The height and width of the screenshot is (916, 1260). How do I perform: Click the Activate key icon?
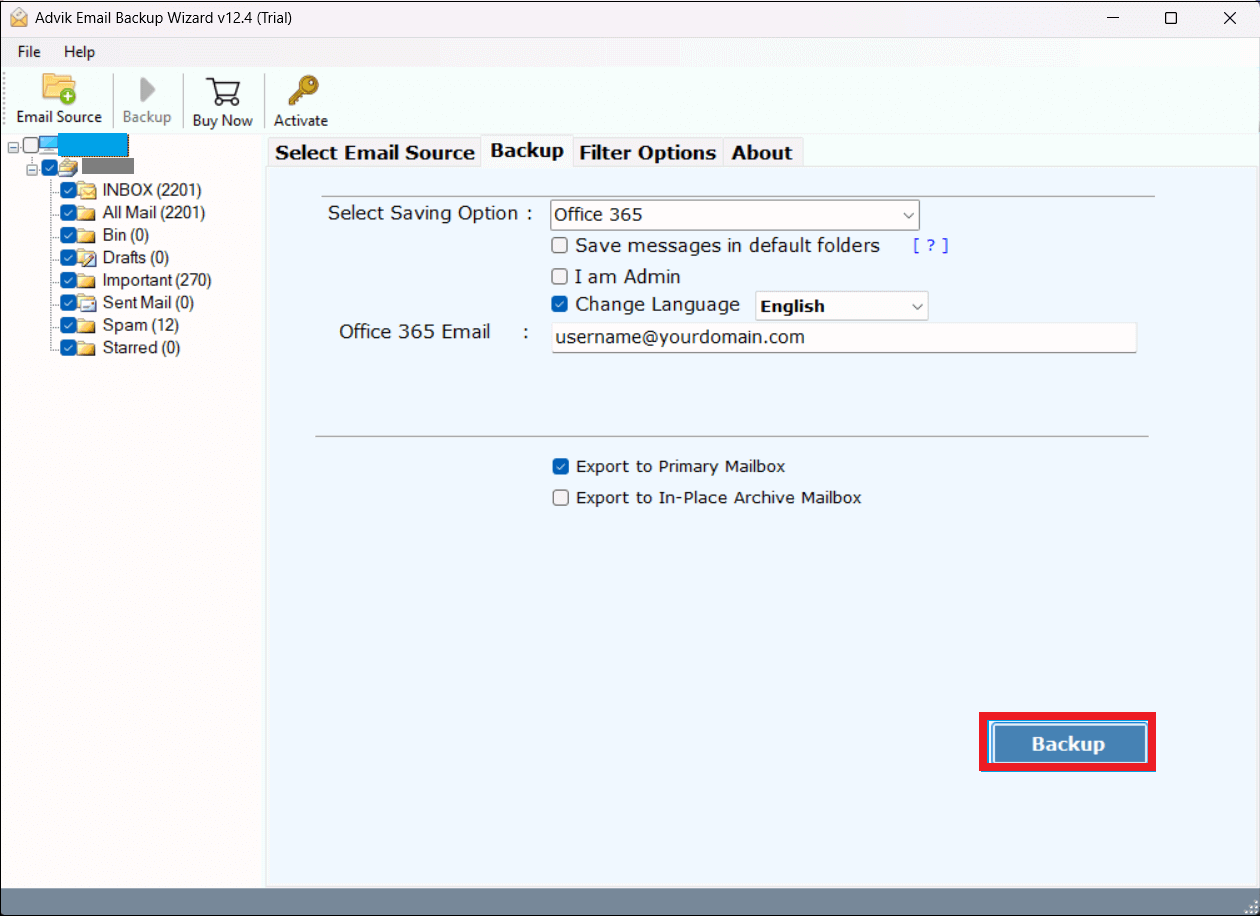[301, 90]
